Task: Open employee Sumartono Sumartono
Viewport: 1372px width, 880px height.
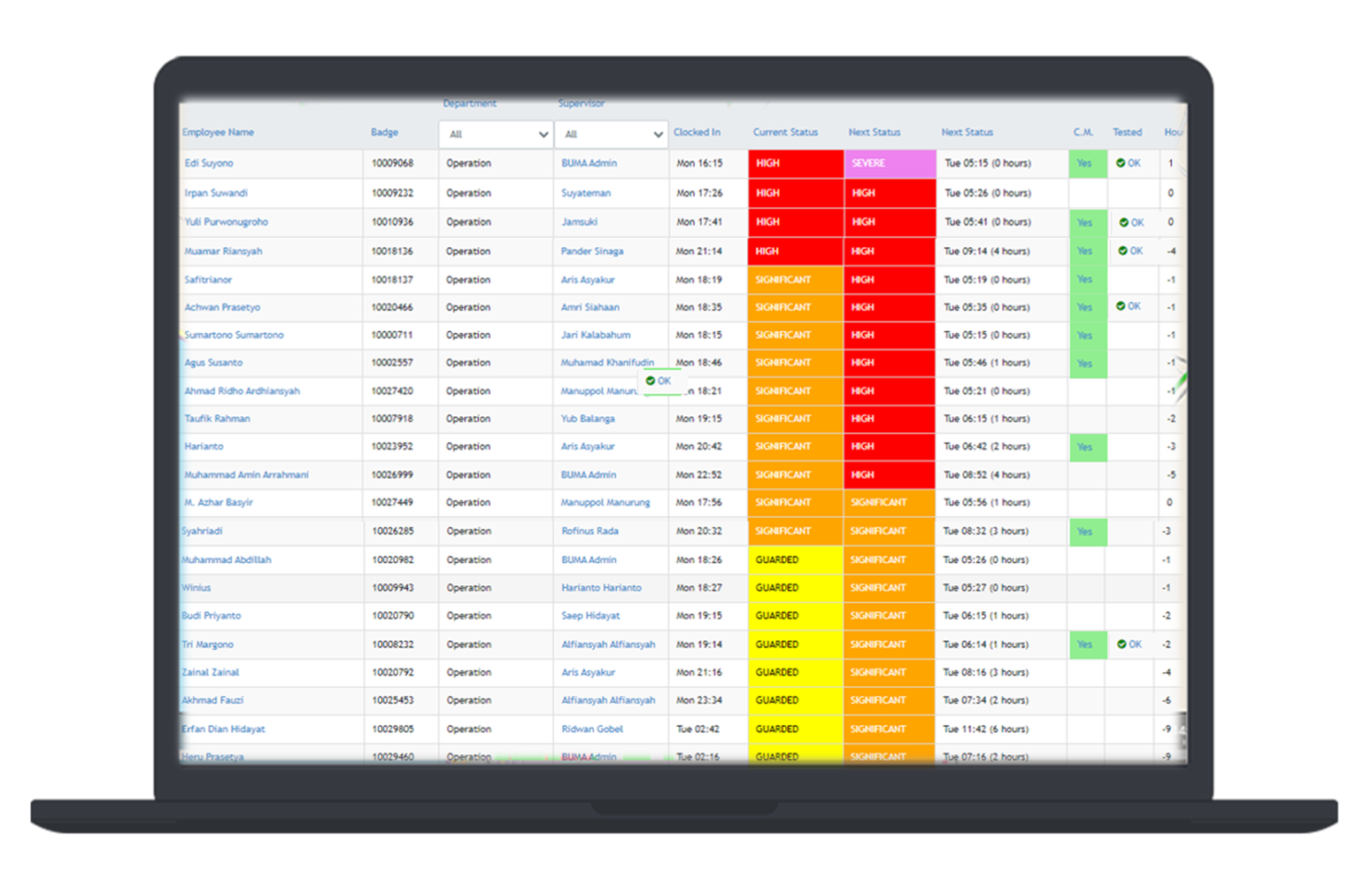Action: (234, 335)
